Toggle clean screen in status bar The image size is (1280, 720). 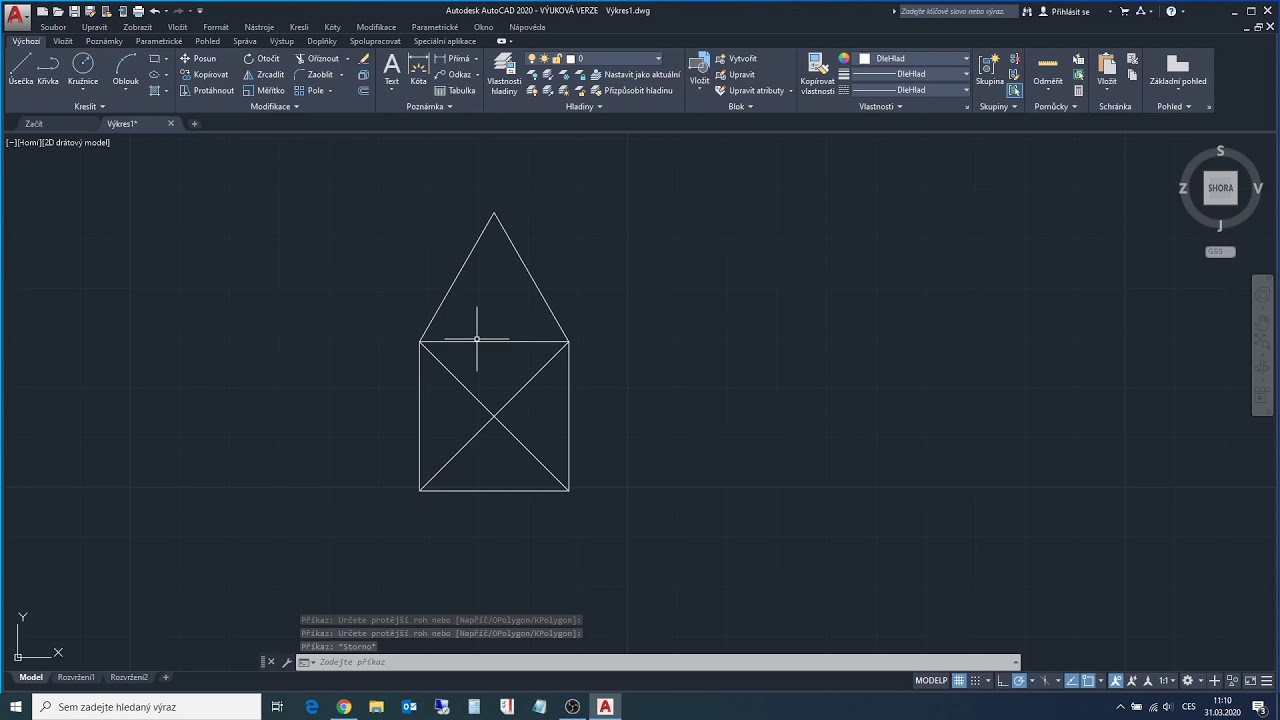[x=1249, y=681]
